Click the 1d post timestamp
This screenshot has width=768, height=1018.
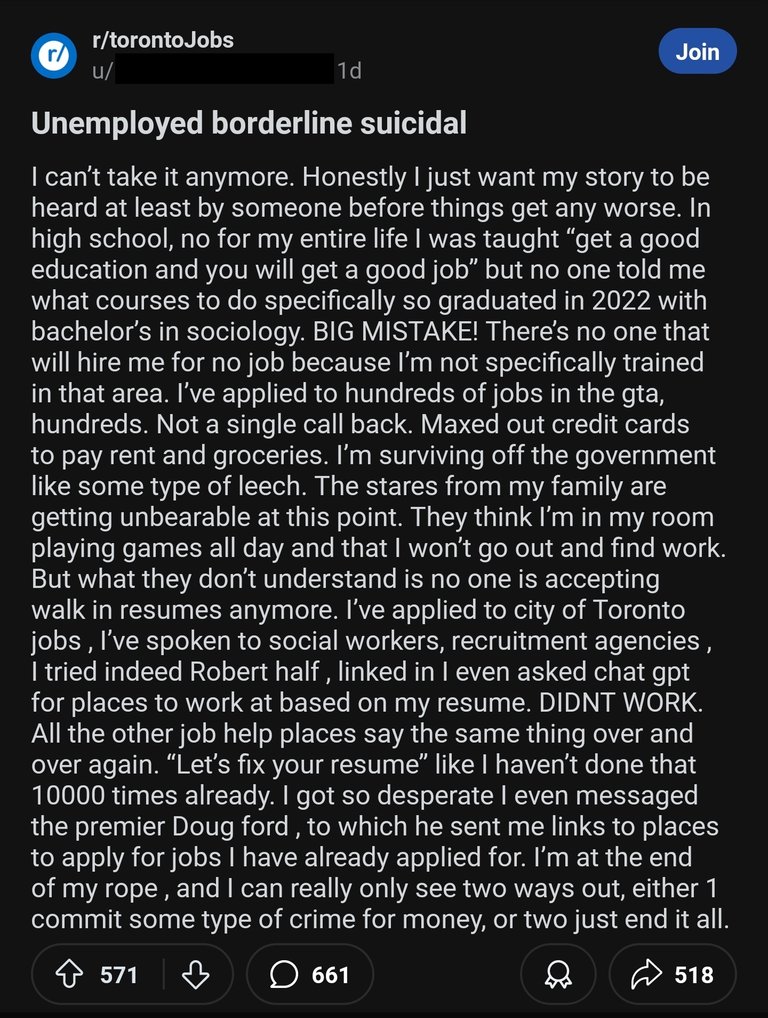pos(349,70)
